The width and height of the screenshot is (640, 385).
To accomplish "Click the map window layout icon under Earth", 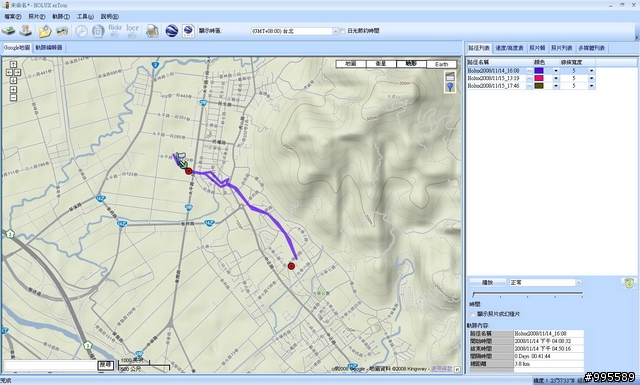I will pyautogui.click(x=450, y=76).
